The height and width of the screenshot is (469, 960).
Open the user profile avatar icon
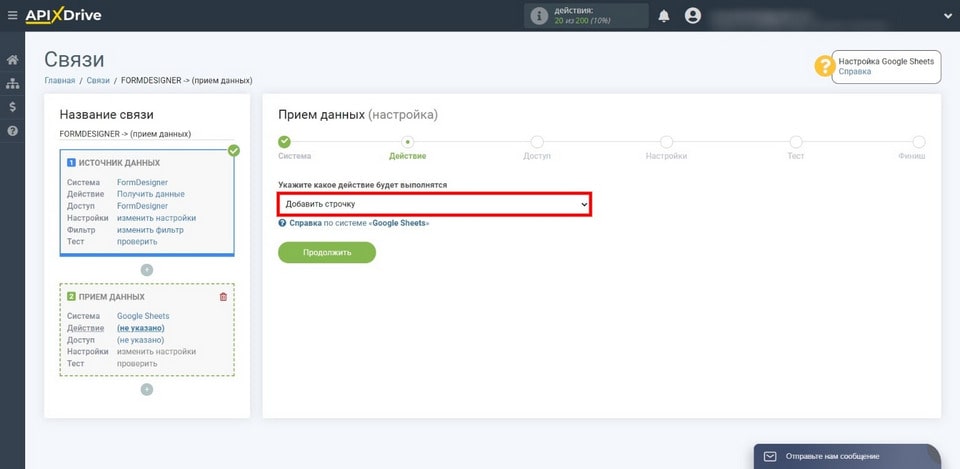tap(693, 16)
